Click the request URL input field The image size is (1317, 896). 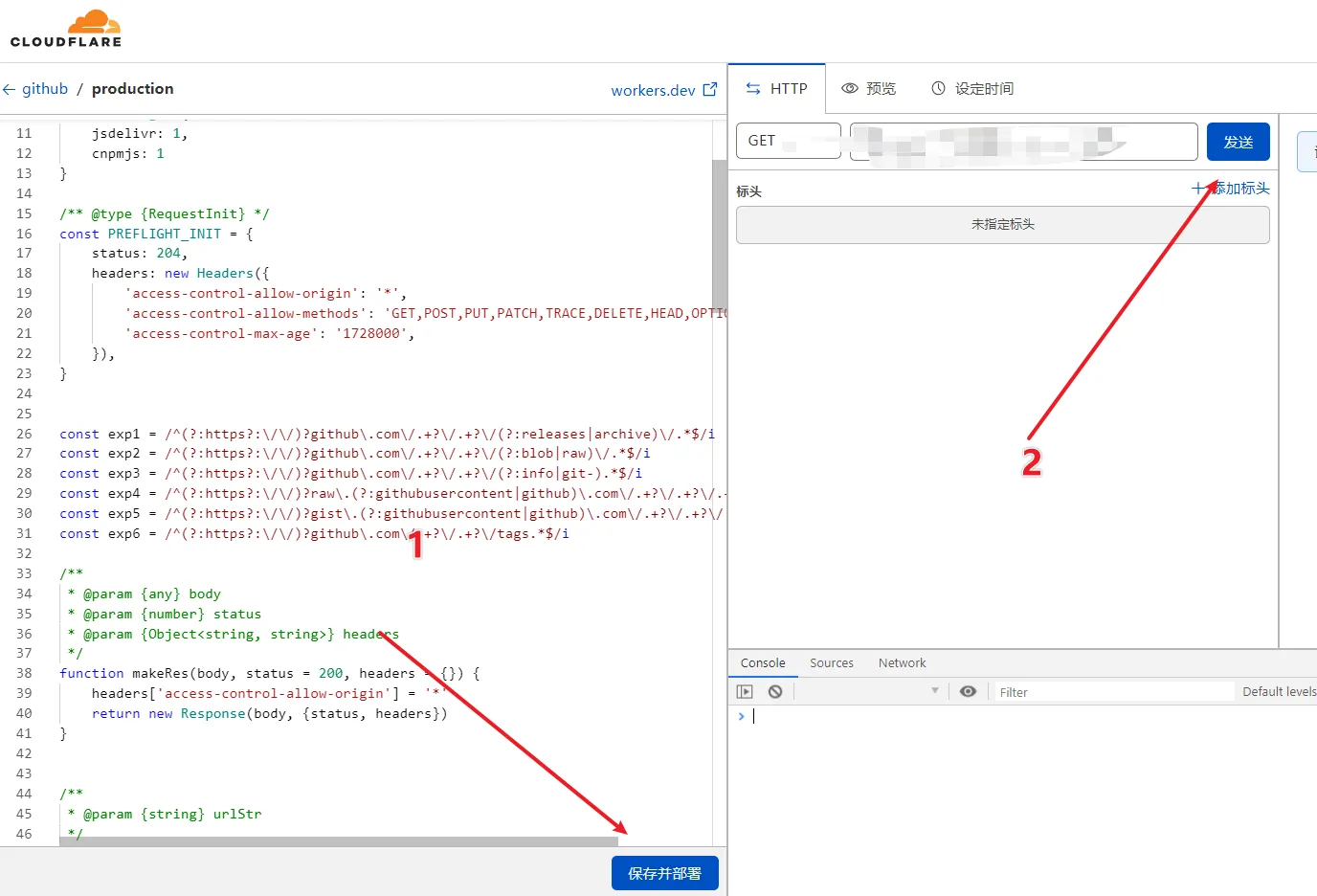(1024, 142)
